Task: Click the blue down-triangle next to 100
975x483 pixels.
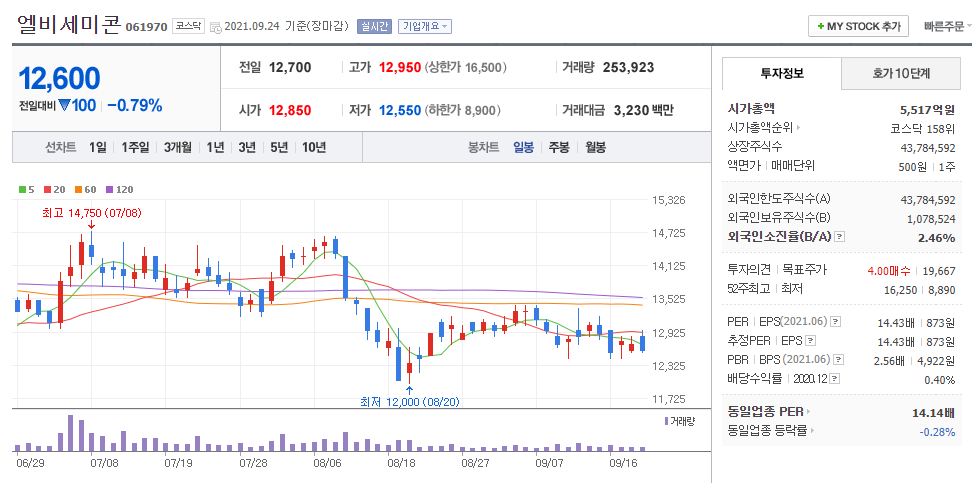Action: [x=64, y=106]
